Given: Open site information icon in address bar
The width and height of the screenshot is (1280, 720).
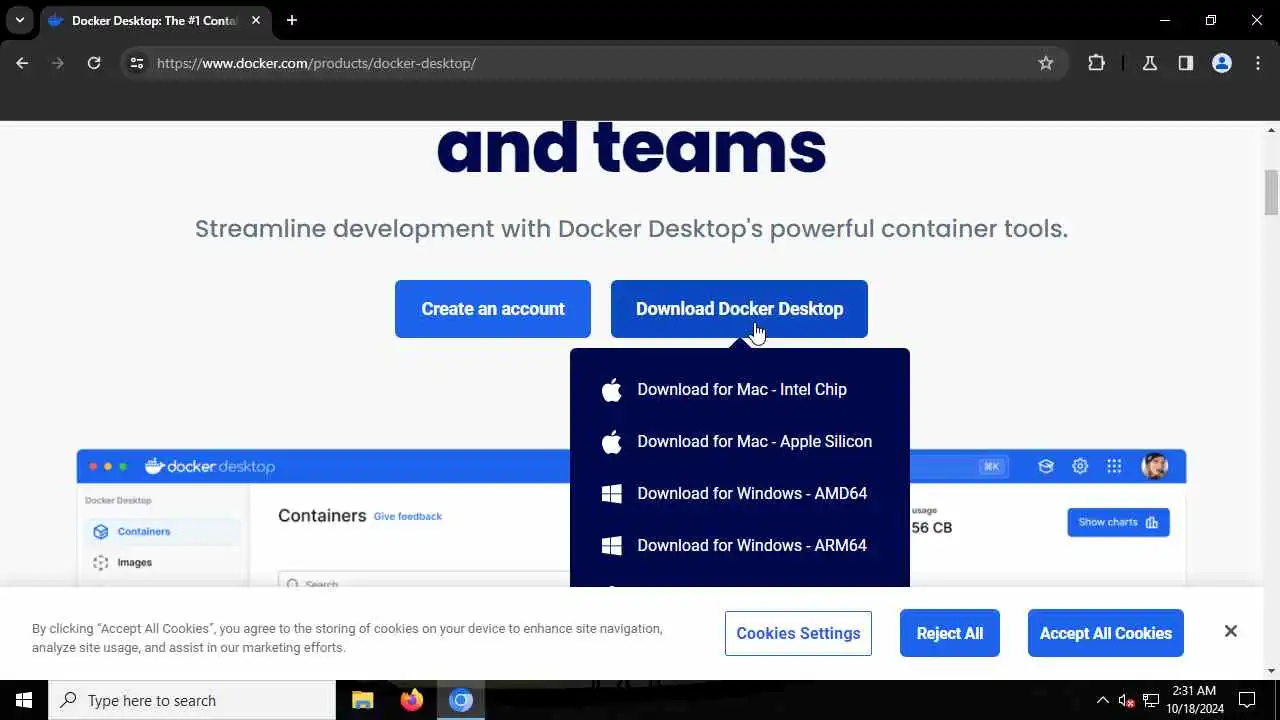Looking at the screenshot, I should point(137,63).
